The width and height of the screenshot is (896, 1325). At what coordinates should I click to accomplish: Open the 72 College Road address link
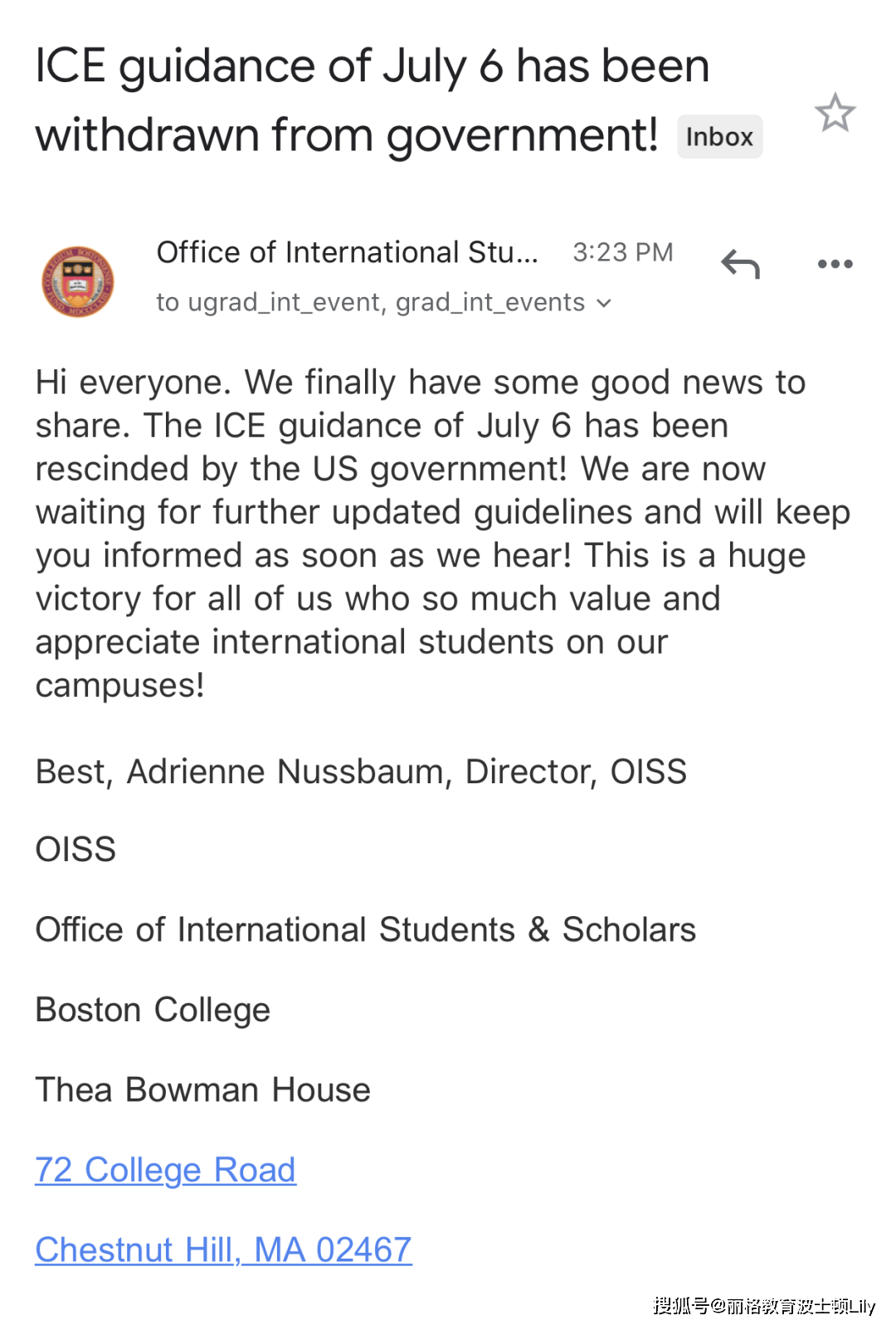165,1170
